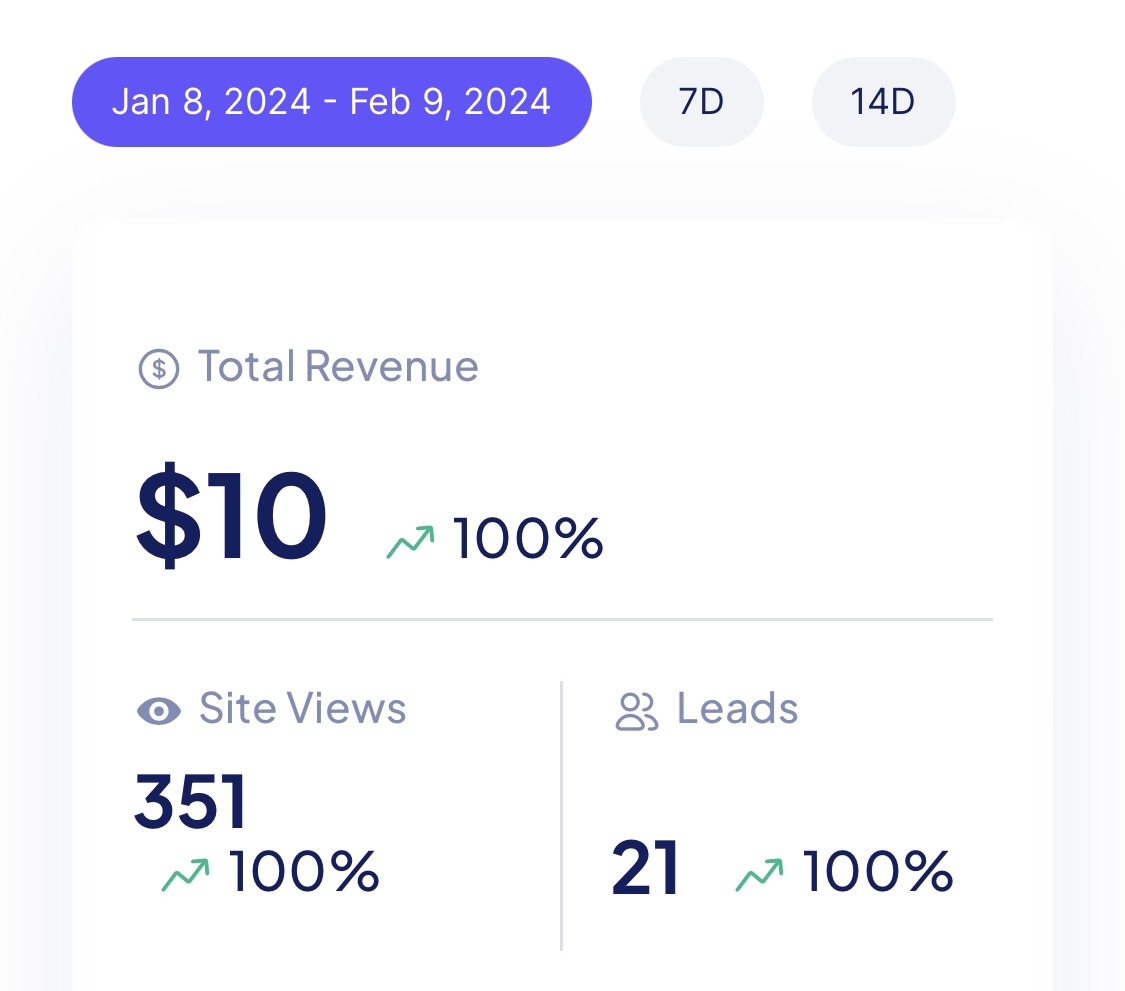This screenshot has width=1125, height=991.
Task: Click the trend arrow under Site Views count
Action: [x=186, y=875]
